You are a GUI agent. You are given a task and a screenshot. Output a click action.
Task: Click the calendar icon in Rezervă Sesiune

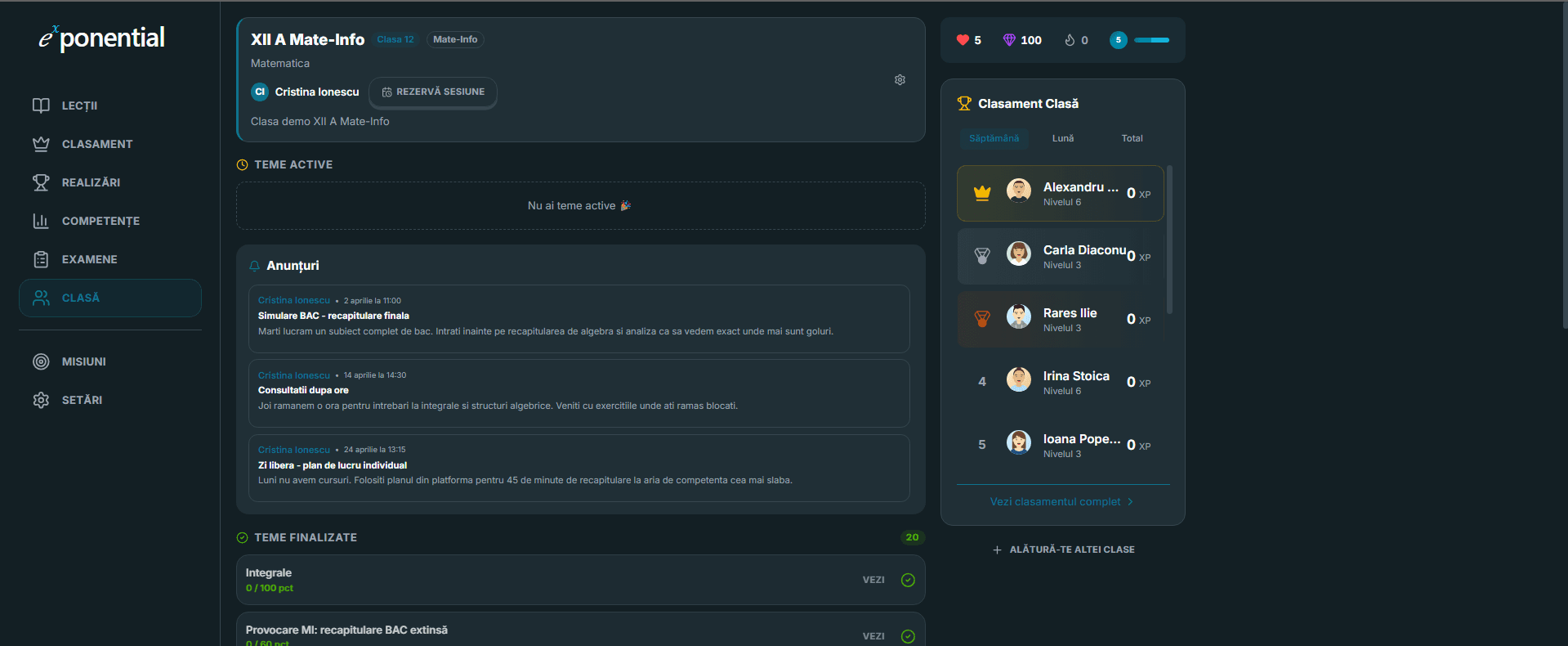tap(387, 92)
